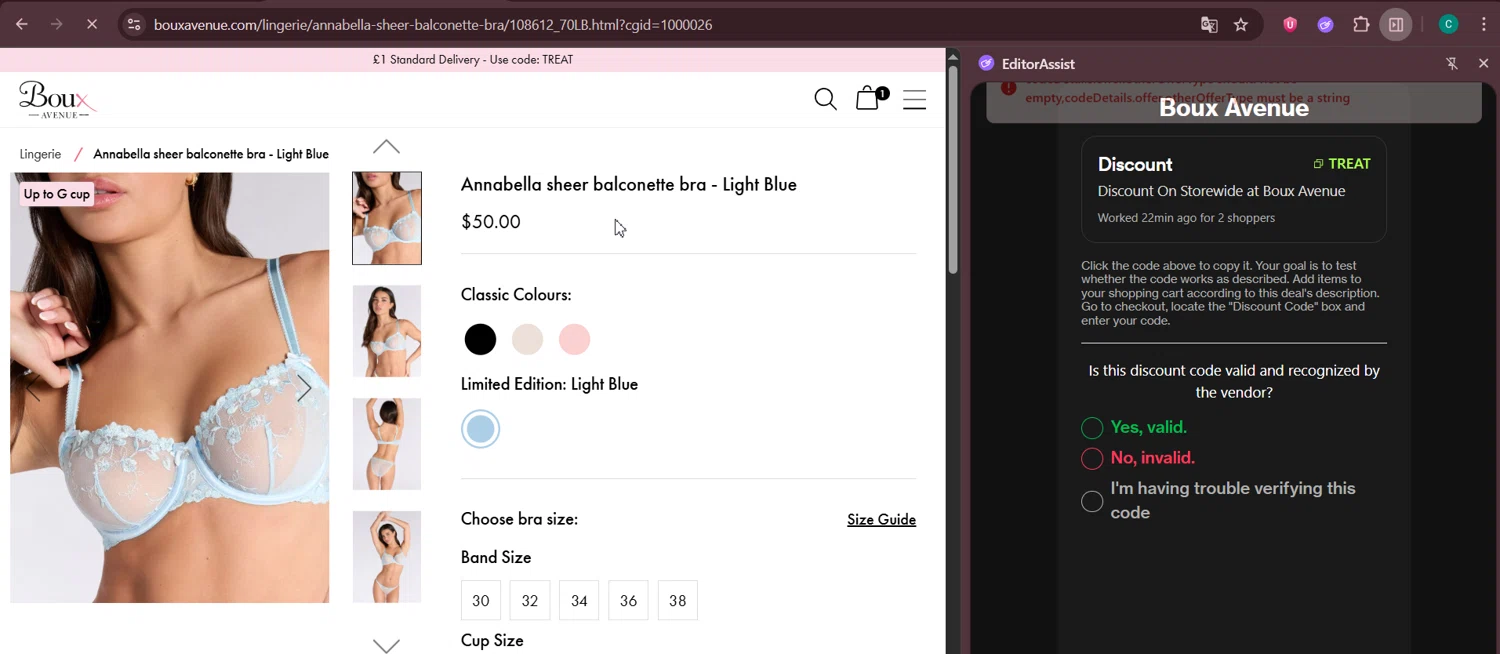Choose band size 38
The height and width of the screenshot is (654, 1500).
click(678, 600)
